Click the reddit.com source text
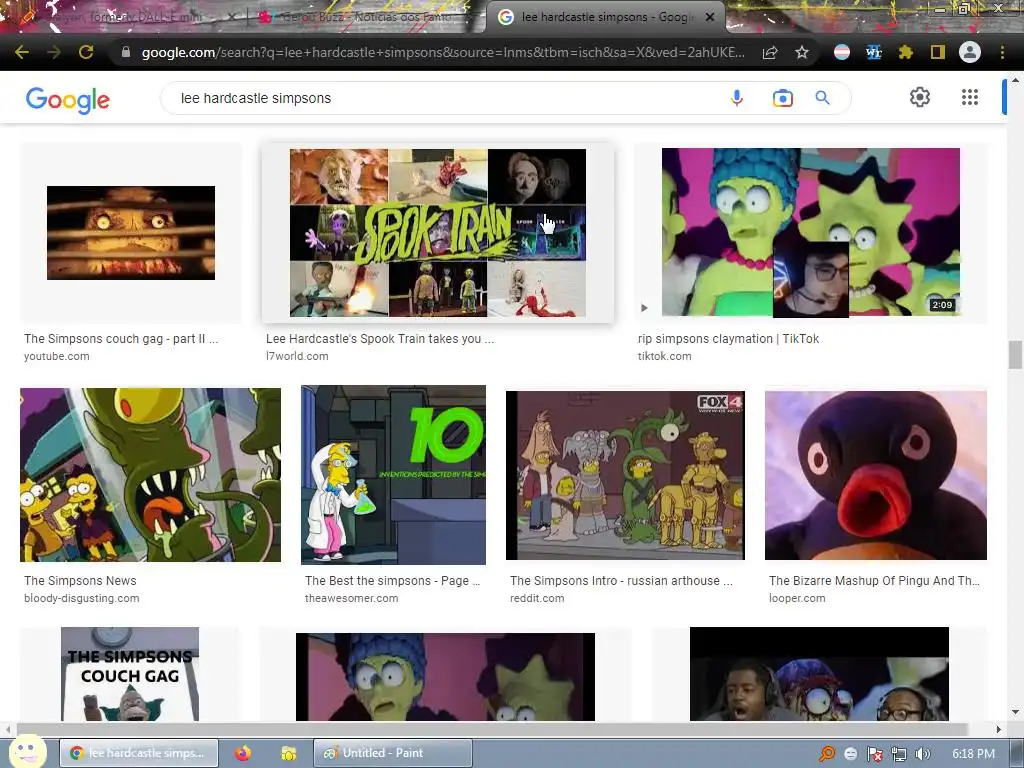The width and height of the screenshot is (1024, 768). (537, 598)
